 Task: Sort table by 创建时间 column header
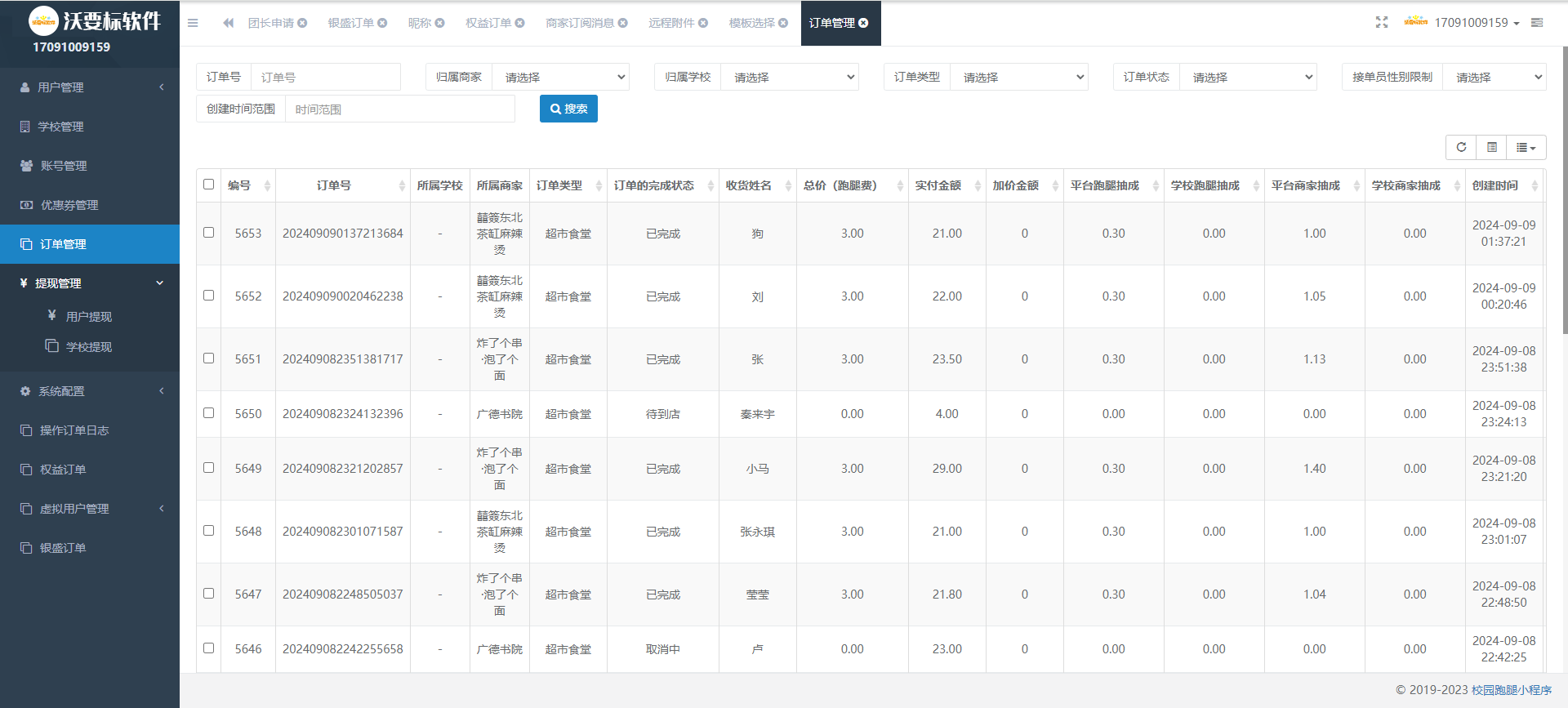pos(1504,185)
